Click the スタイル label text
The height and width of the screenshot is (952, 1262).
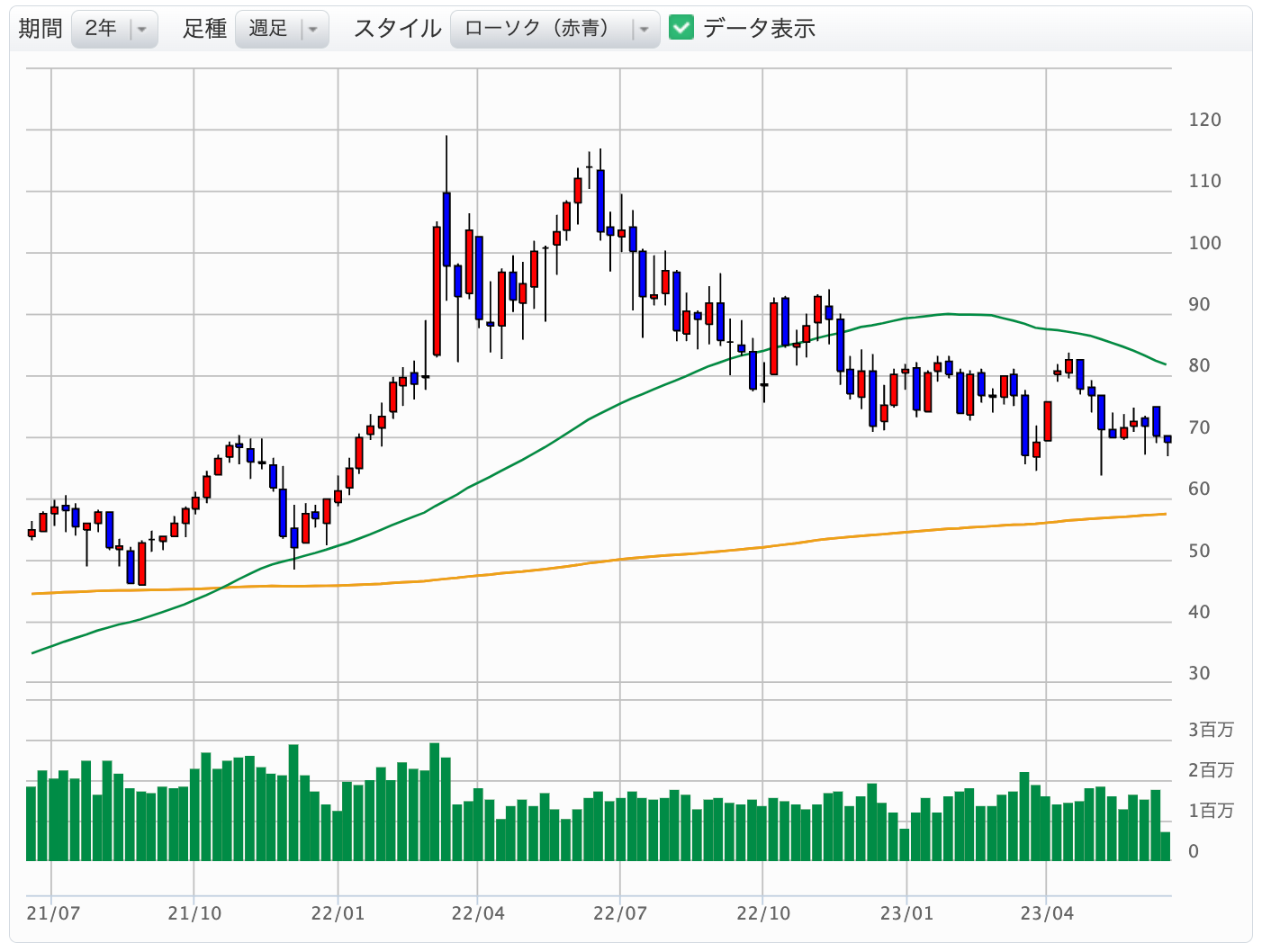pyautogui.click(x=397, y=29)
